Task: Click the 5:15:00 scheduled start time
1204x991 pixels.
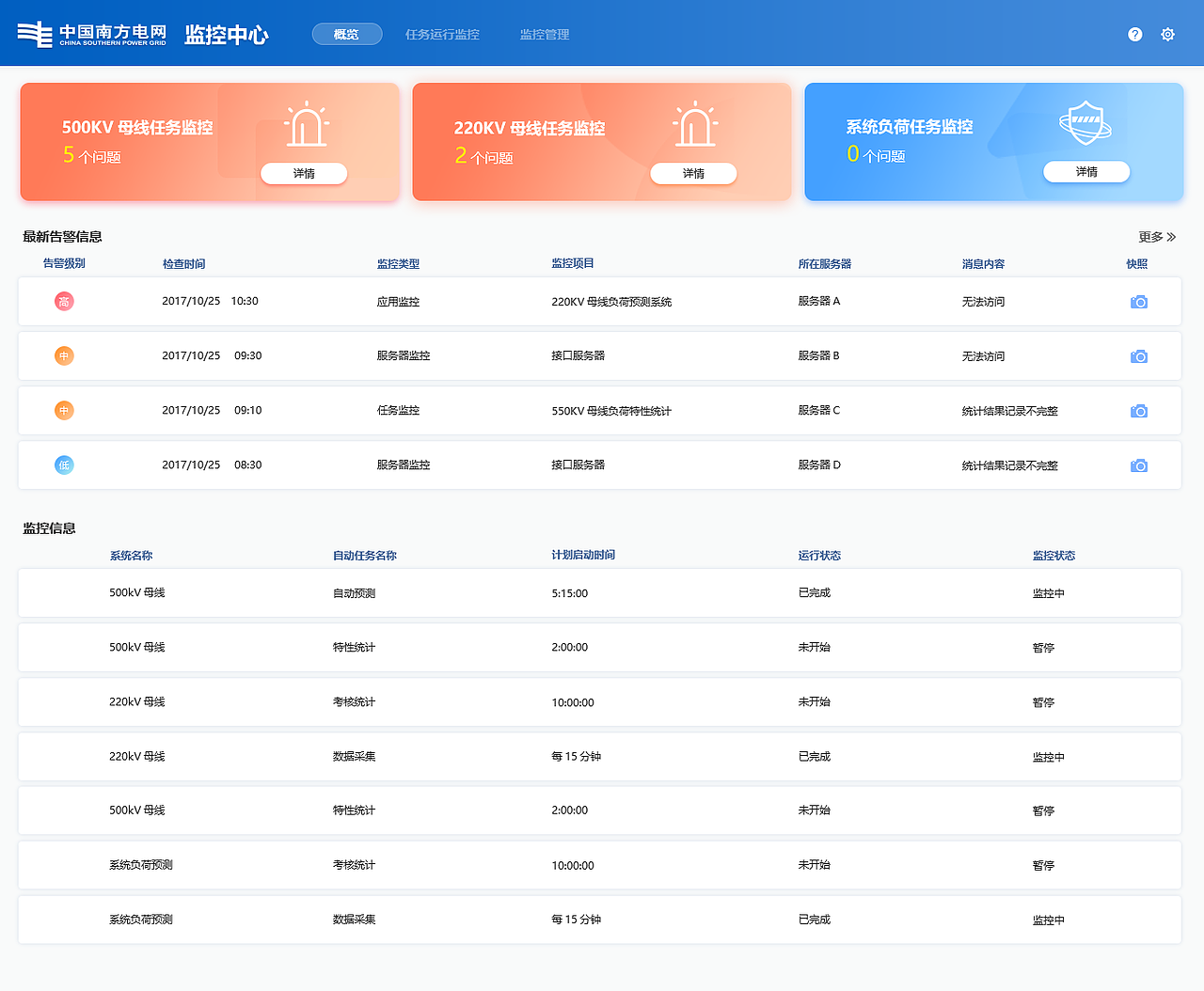Action: click(x=570, y=593)
